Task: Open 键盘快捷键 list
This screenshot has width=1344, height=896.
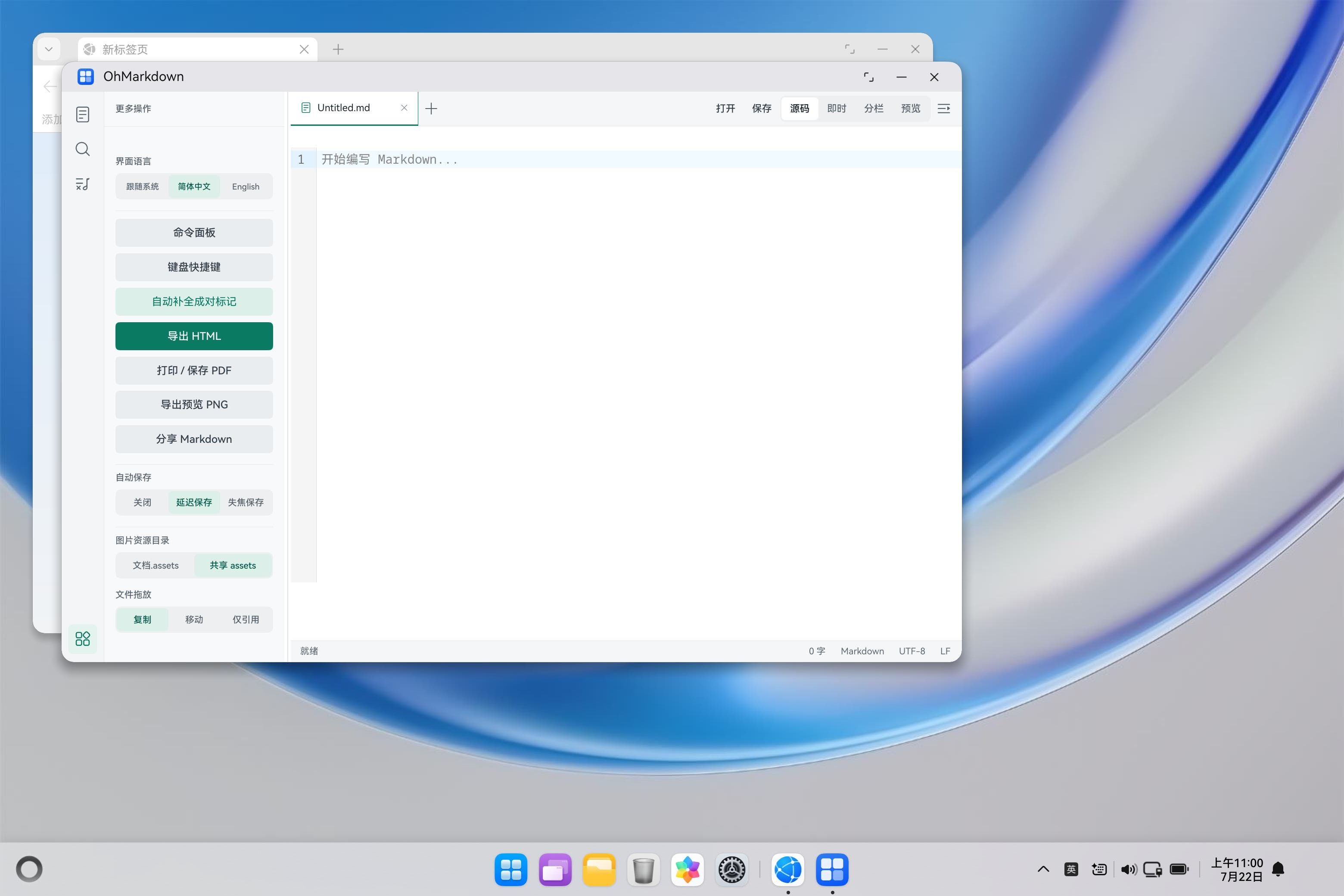Action: pos(194,267)
